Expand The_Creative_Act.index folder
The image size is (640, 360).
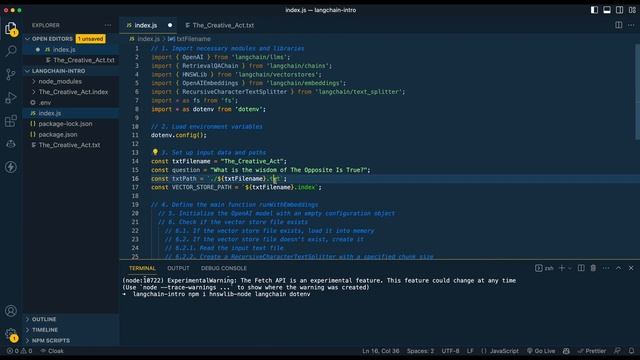coord(73,92)
